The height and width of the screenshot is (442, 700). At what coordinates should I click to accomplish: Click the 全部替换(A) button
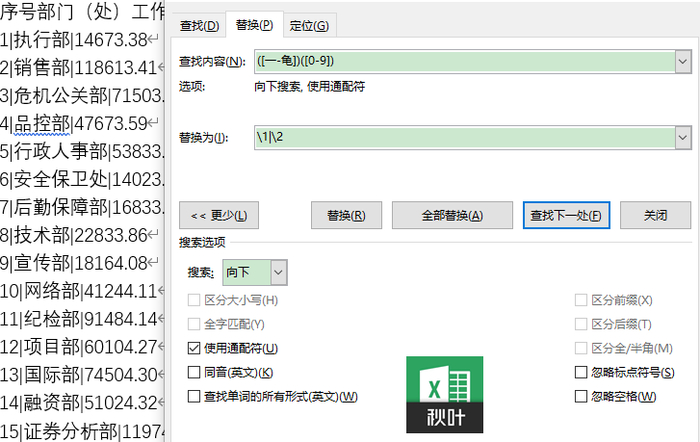click(452, 215)
